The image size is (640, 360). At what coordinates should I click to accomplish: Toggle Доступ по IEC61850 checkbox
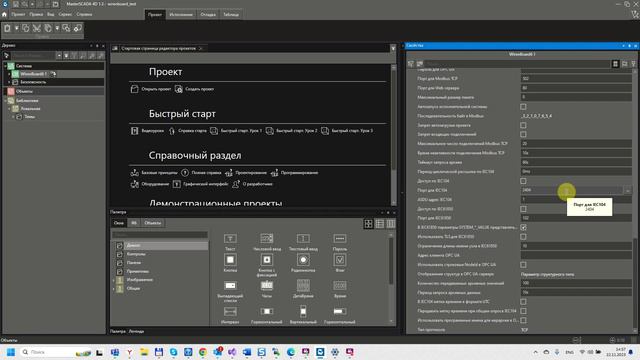523,209
